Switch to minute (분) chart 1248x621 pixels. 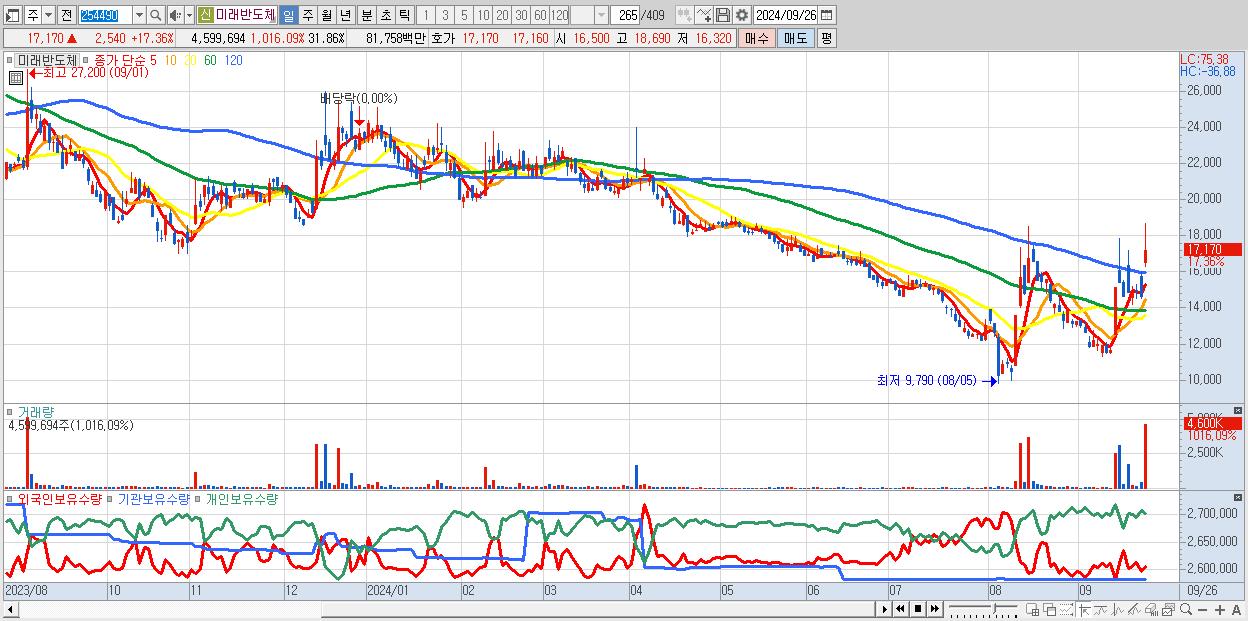(x=366, y=15)
